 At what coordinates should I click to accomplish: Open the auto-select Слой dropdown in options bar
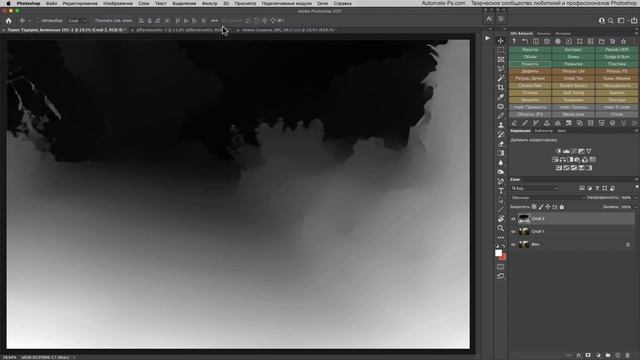click(77, 20)
